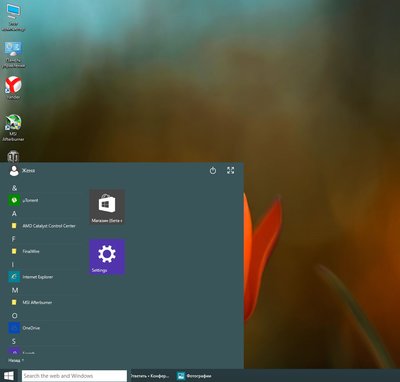Select the browser window taskbar item
This screenshot has width=400, height=382.
pos(150,376)
